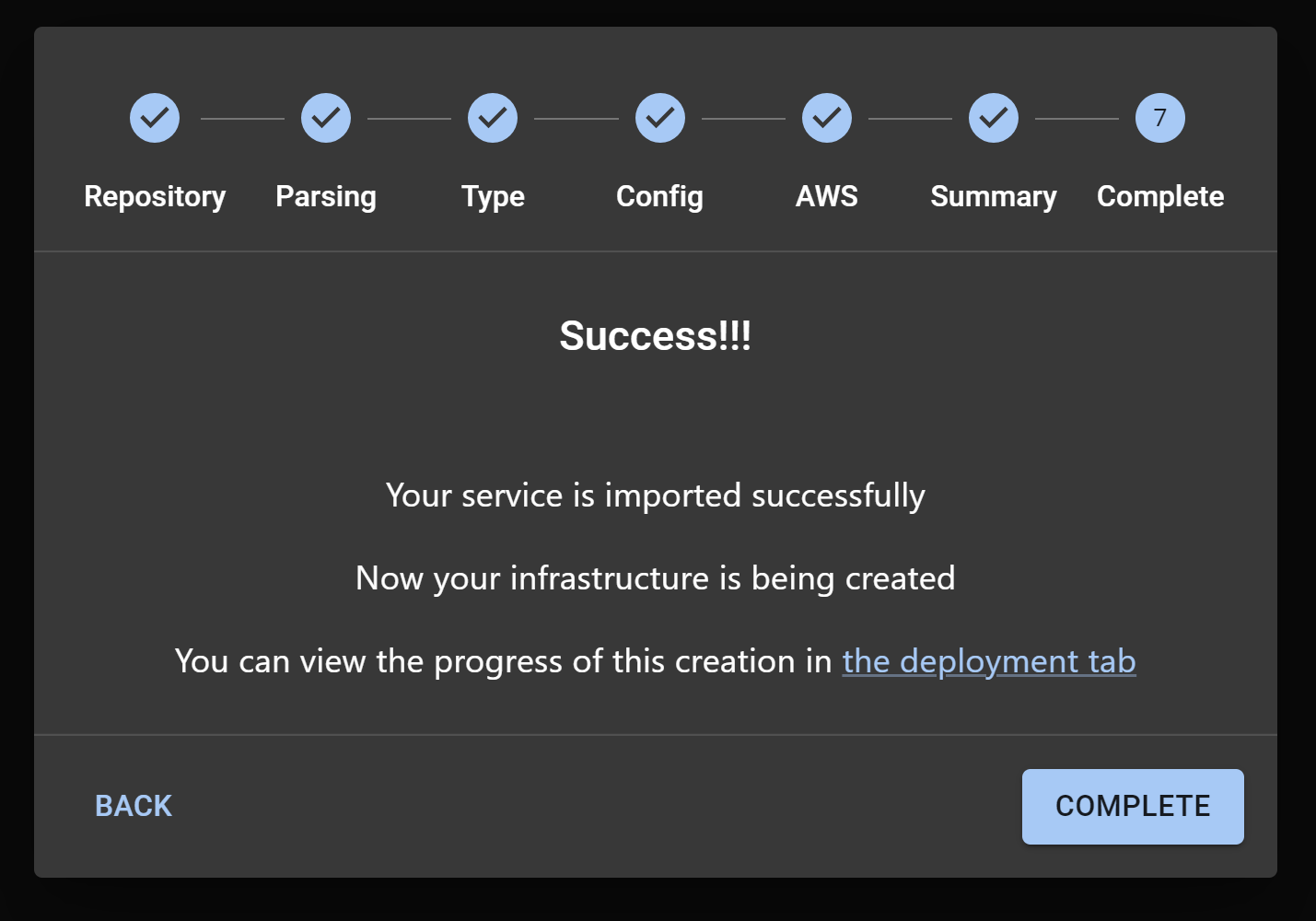Select the Config step label
This screenshot has height=921, width=1316.
pyautogui.click(x=660, y=197)
